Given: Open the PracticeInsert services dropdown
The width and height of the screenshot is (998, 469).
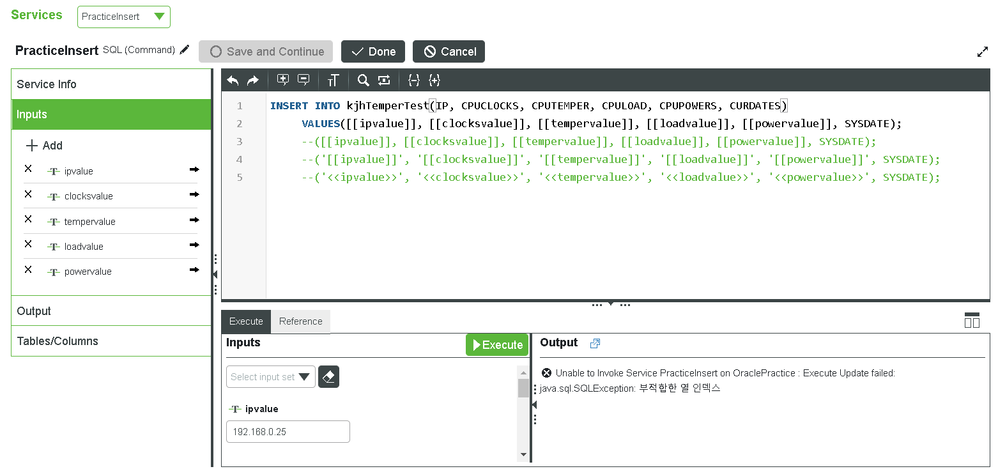Looking at the screenshot, I should 124,17.
